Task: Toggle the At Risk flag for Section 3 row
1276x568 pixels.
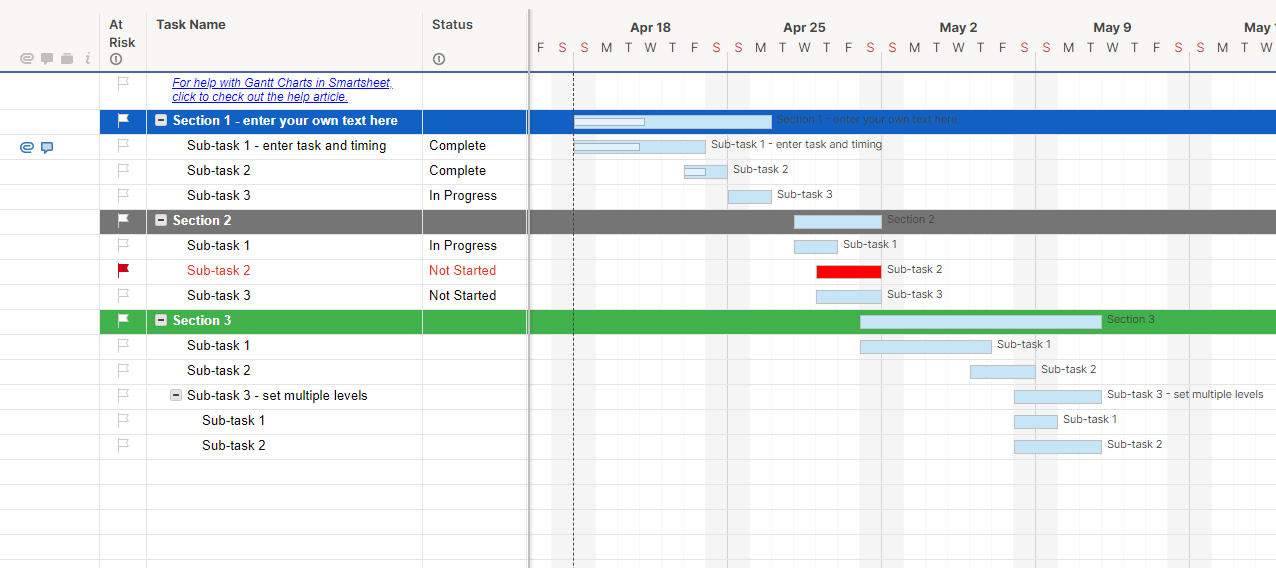Action: (123, 320)
